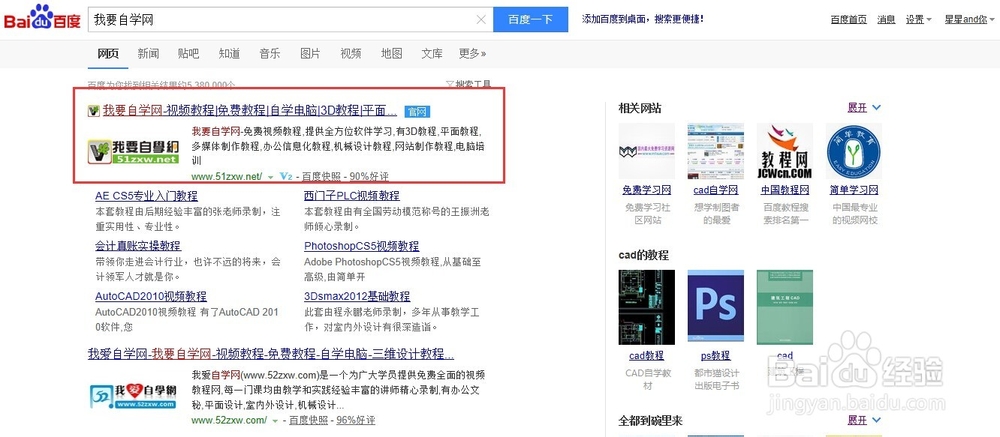Open the cad自学网 link

(716, 190)
